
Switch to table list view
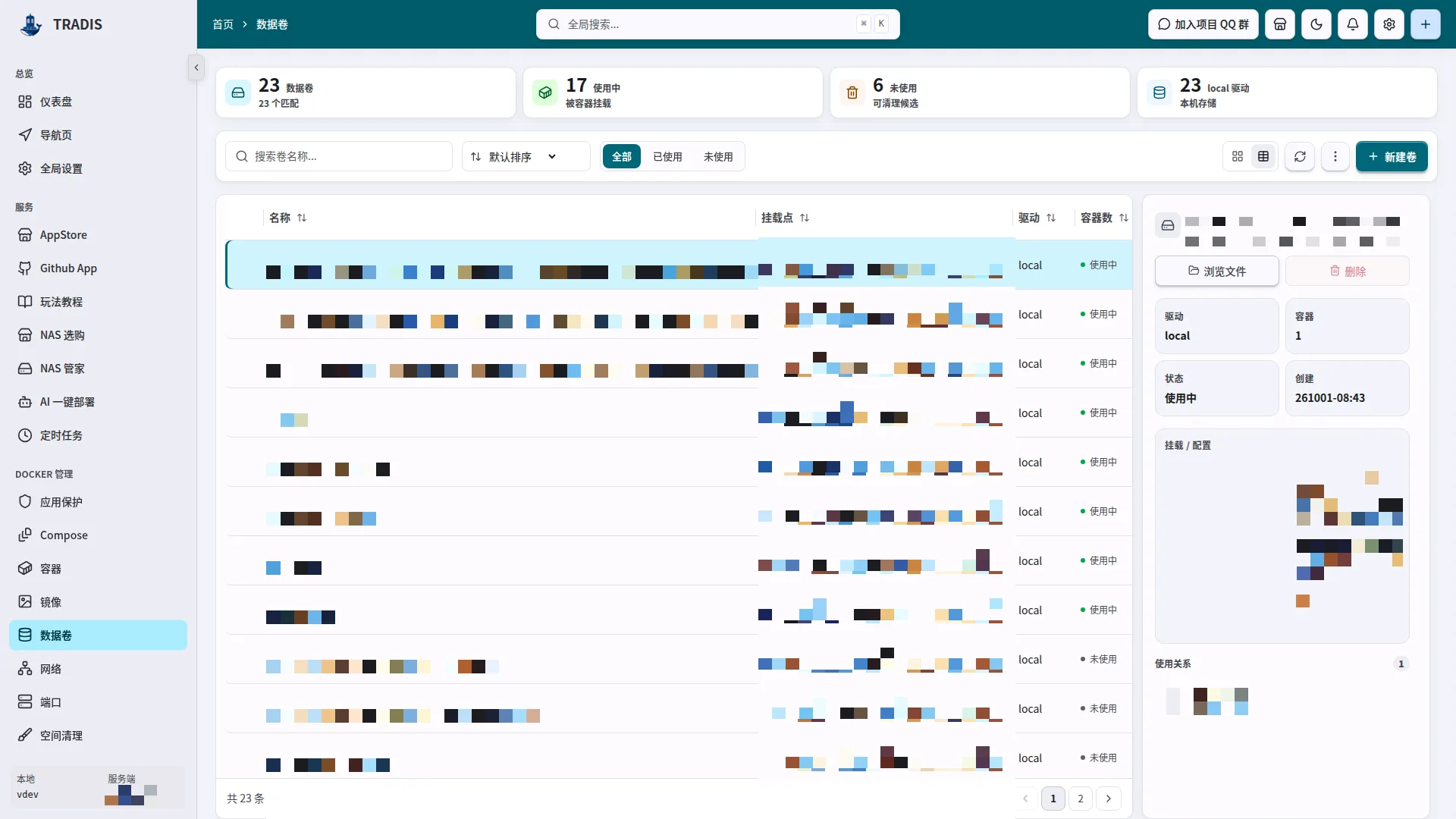point(1263,156)
